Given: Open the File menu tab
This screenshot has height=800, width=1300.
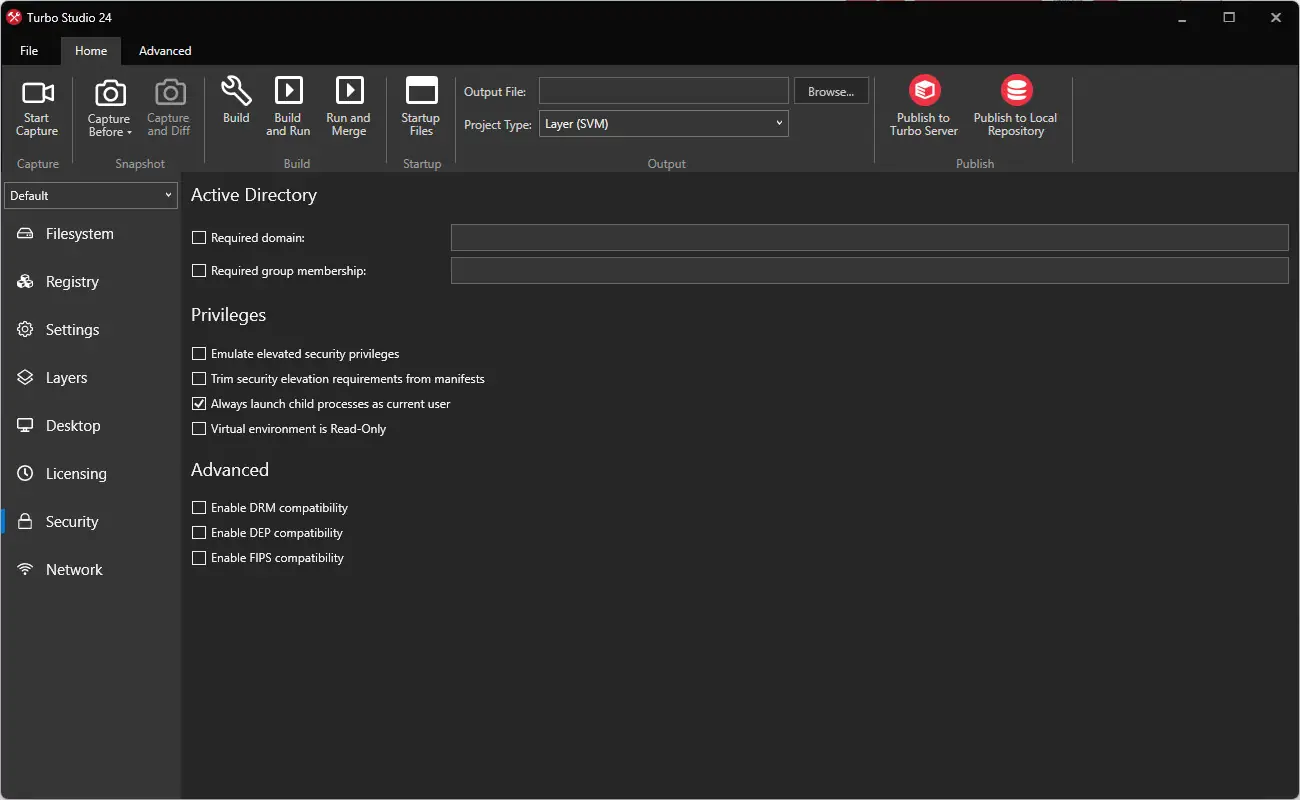Looking at the screenshot, I should [29, 51].
